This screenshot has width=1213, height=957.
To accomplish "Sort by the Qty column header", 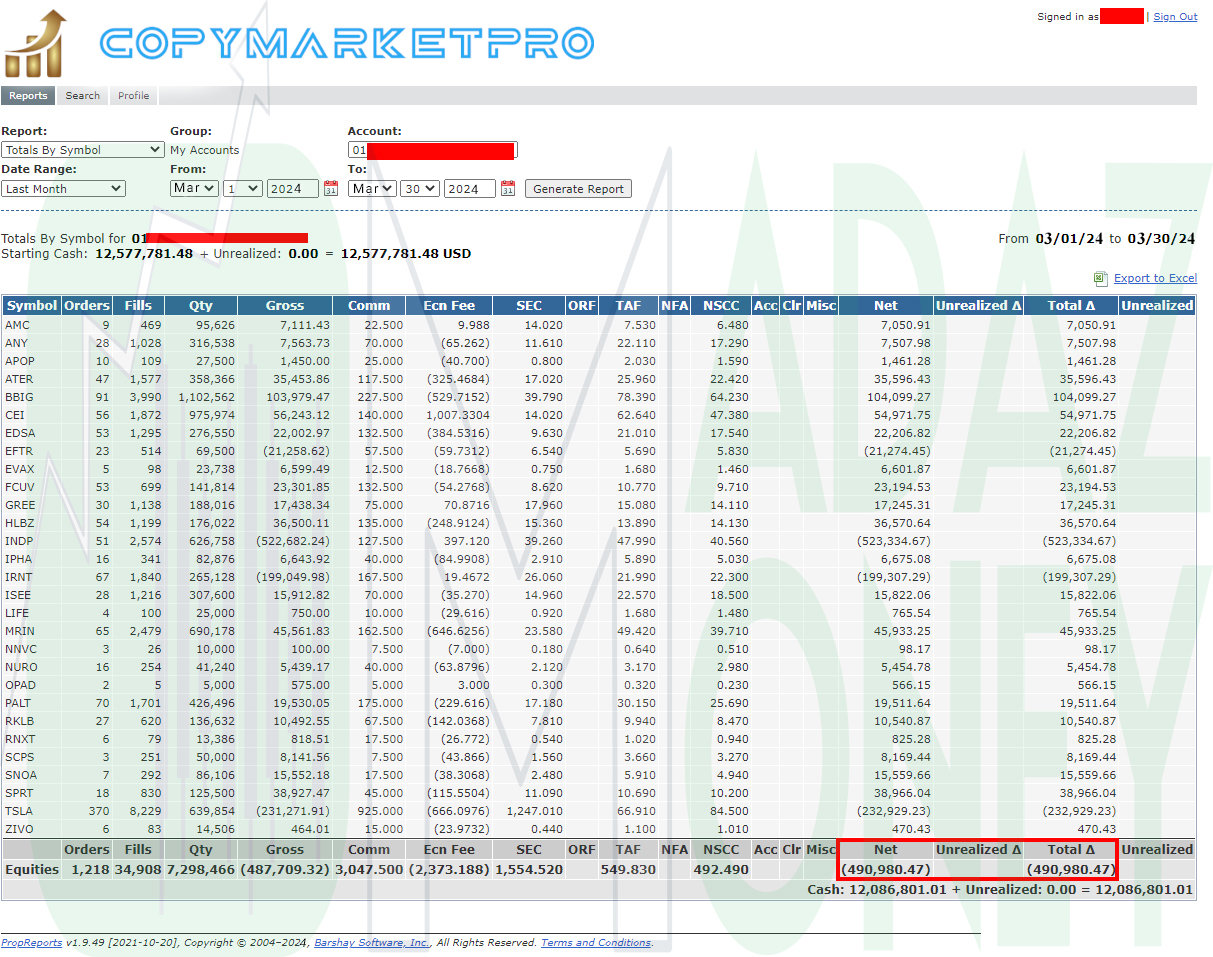I will click(x=201, y=306).
